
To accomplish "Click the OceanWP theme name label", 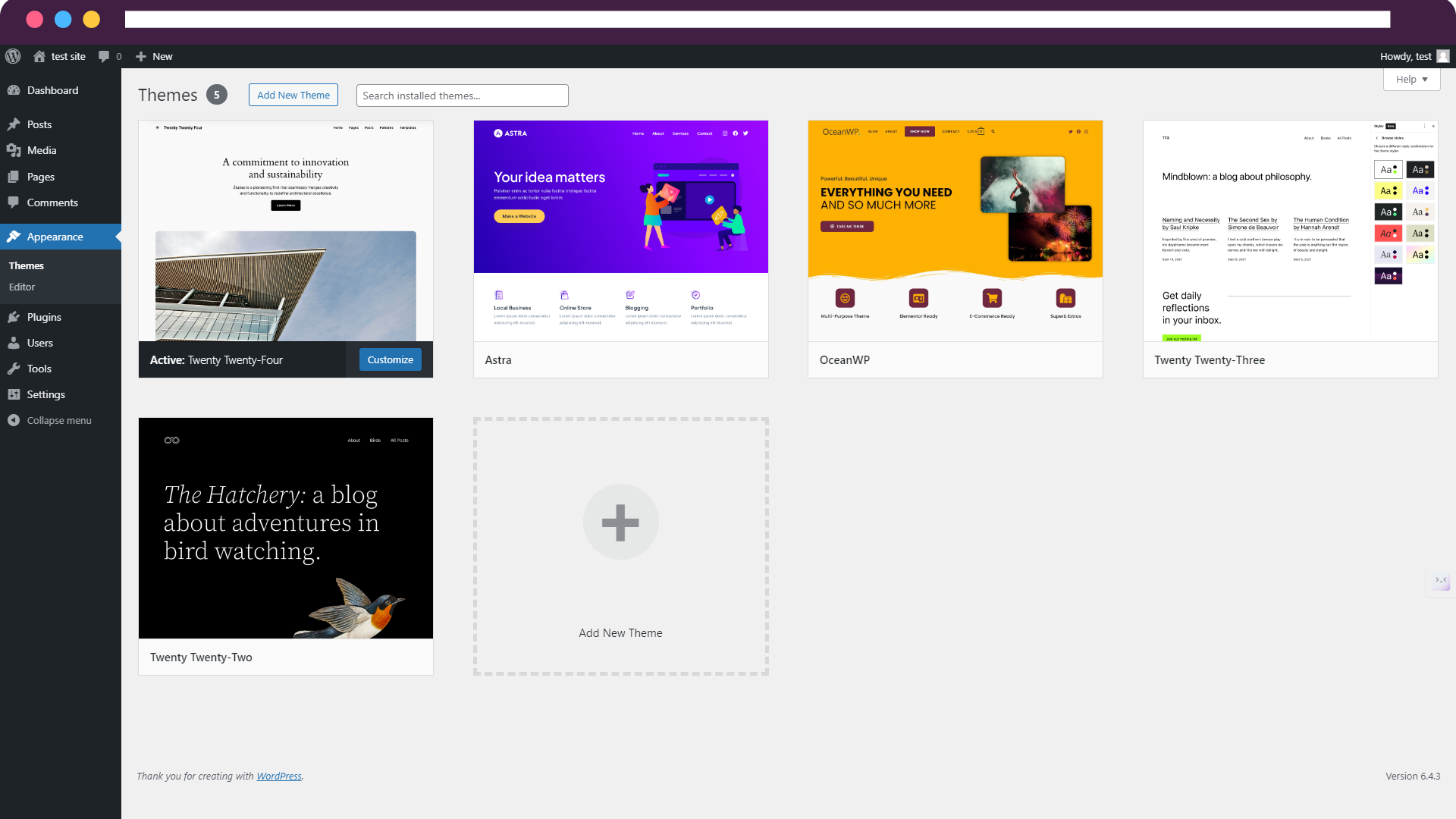I will pos(845,360).
